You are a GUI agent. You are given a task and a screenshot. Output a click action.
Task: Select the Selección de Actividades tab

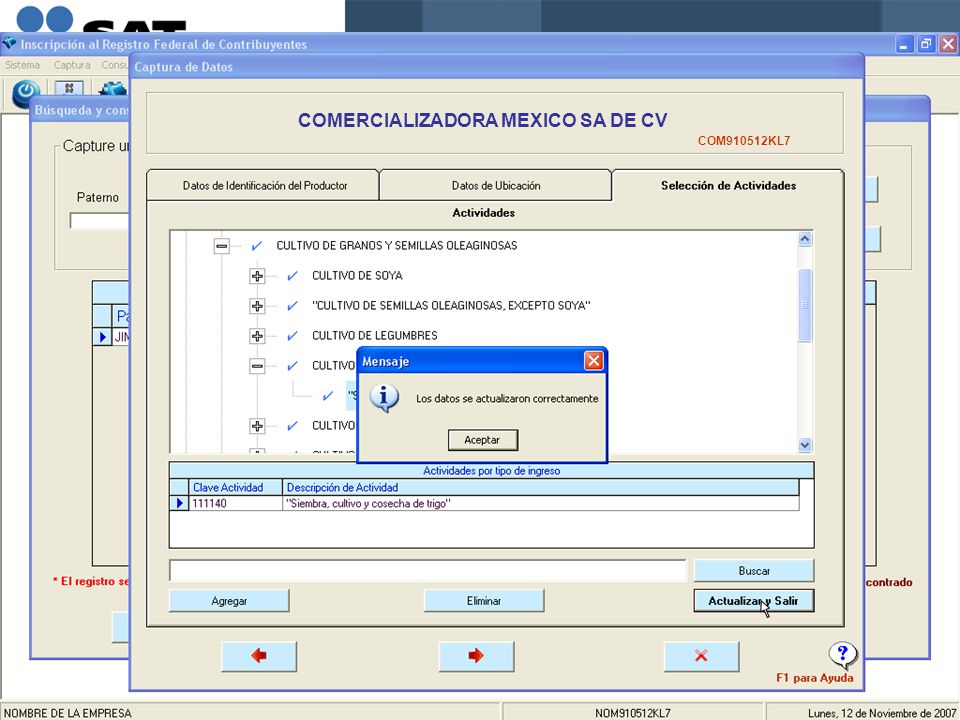tap(729, 186)
